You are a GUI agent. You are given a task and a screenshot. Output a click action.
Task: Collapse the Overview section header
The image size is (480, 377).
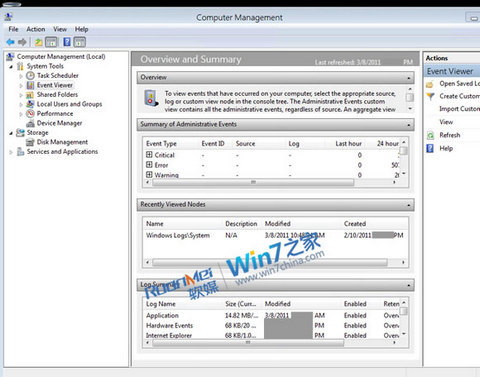point(409,78)
